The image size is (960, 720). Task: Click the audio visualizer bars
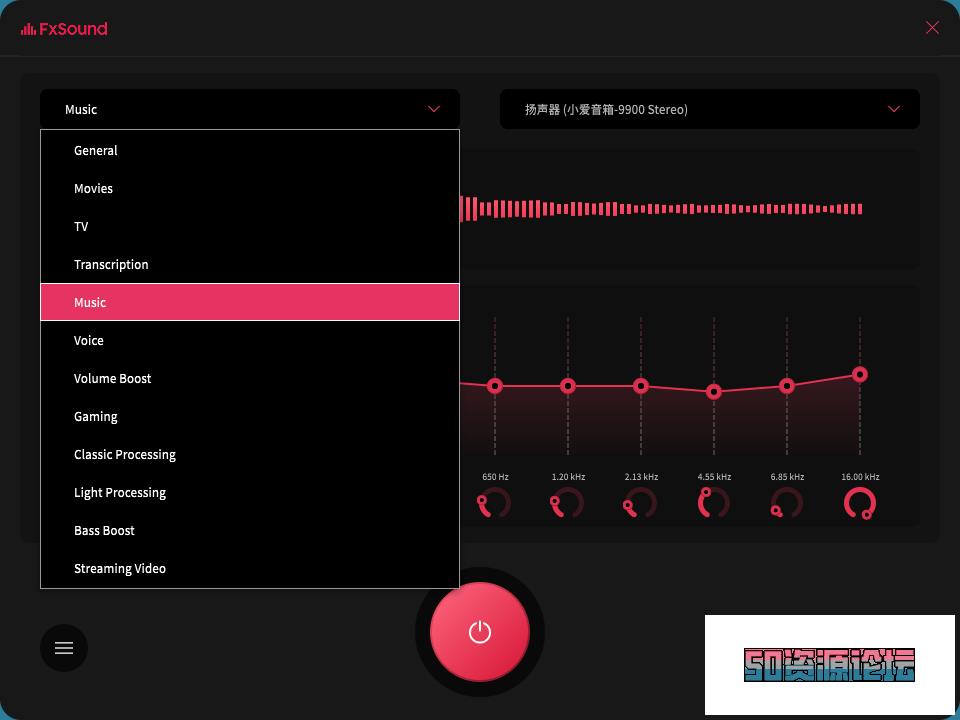(x=660, y=209)
